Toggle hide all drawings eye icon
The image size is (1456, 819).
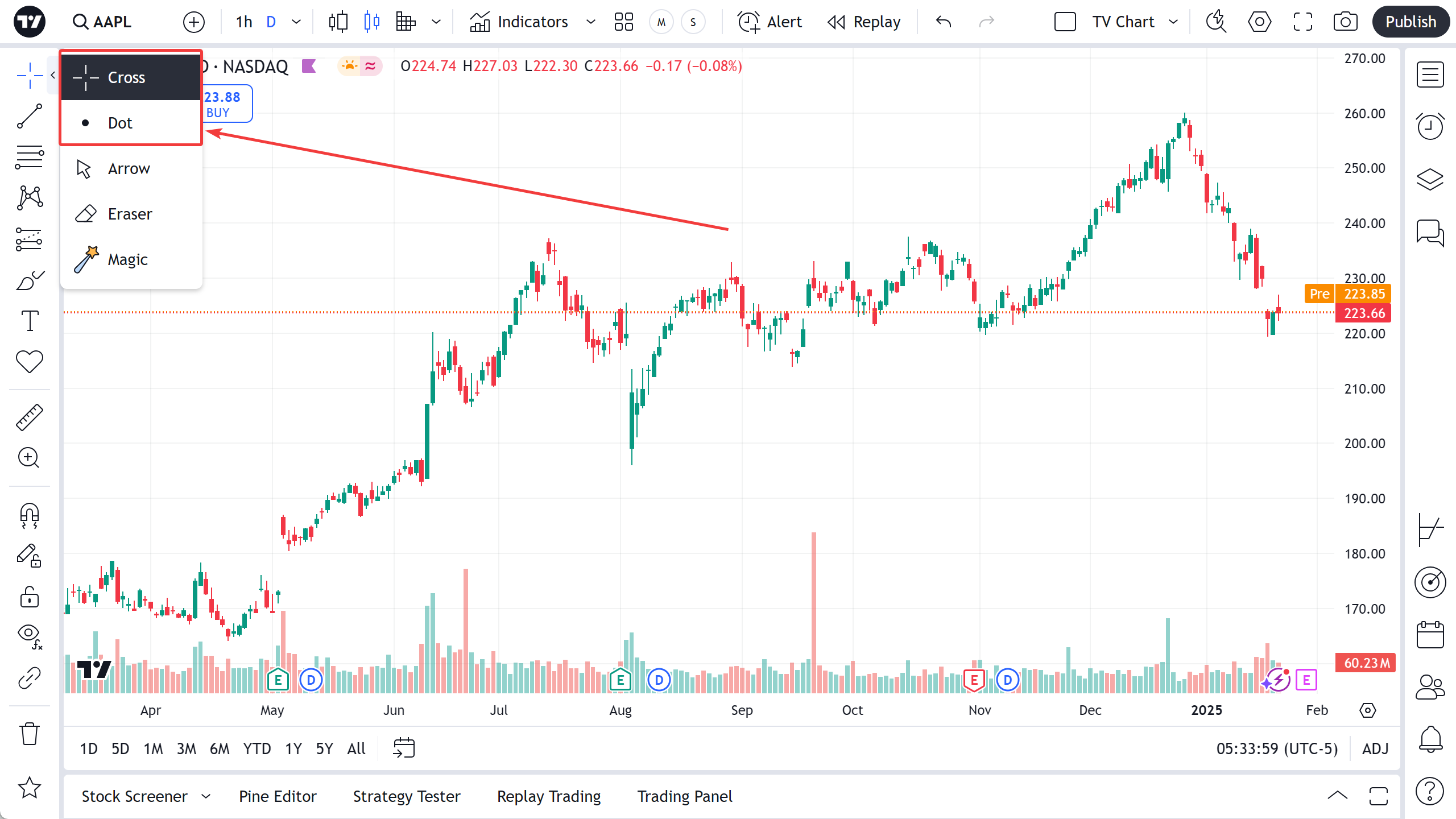click(29, 635)
